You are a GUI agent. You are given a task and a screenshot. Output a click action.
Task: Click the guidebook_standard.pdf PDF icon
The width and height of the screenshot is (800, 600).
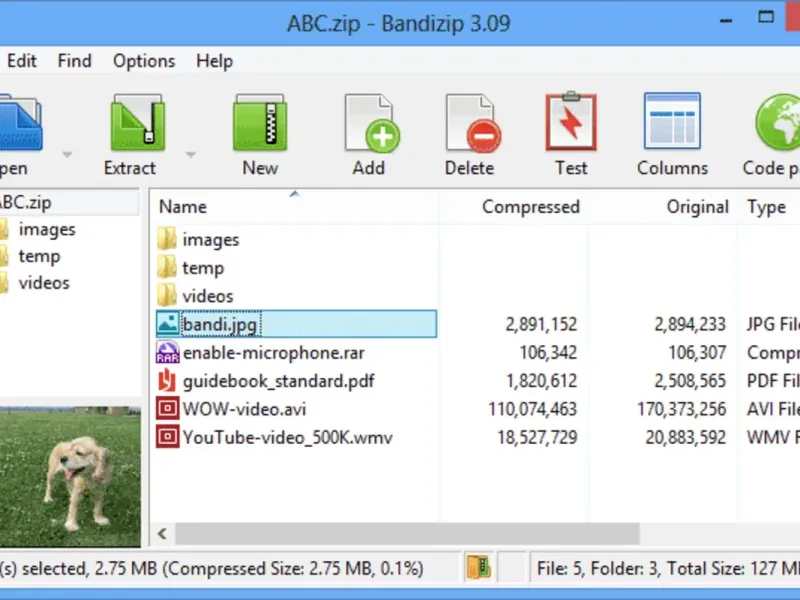(167, 381)
